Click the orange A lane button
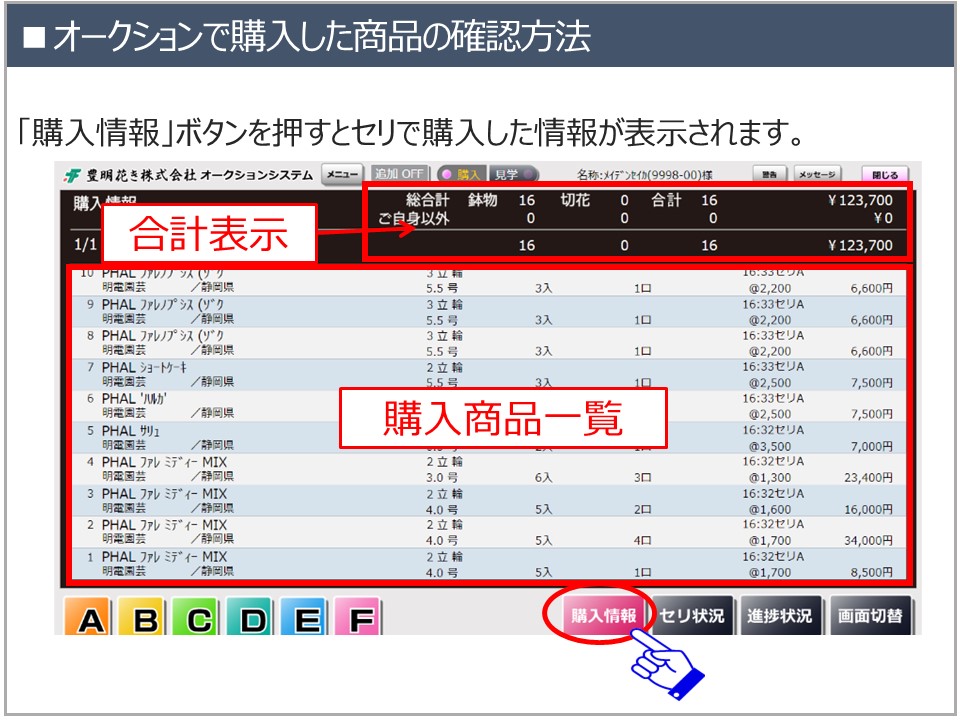The height and width of the screenshot is (720, 960). pos(92,619)
